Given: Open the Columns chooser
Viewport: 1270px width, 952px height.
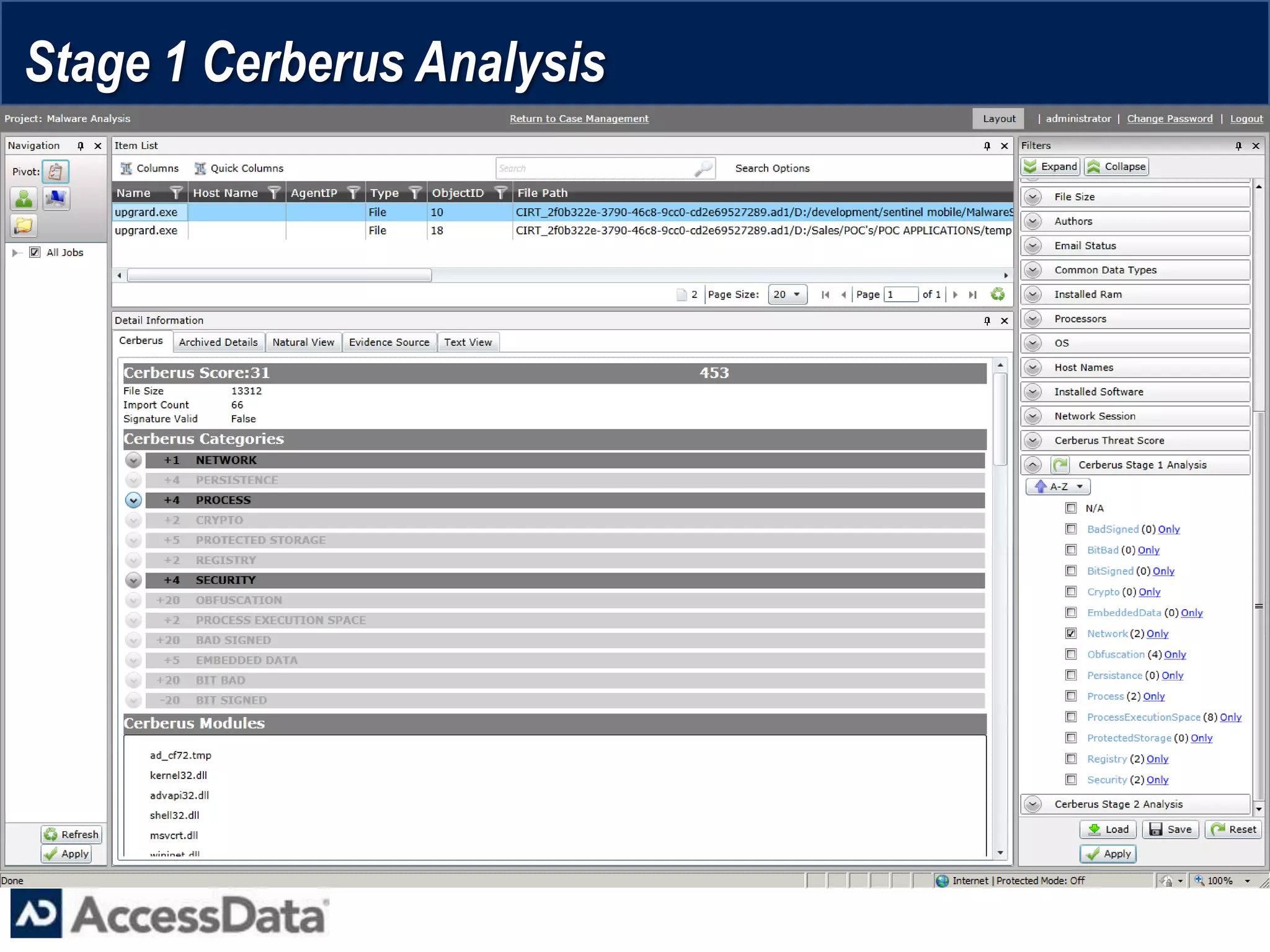Looking at the screenshot, I should click(149, 168).
